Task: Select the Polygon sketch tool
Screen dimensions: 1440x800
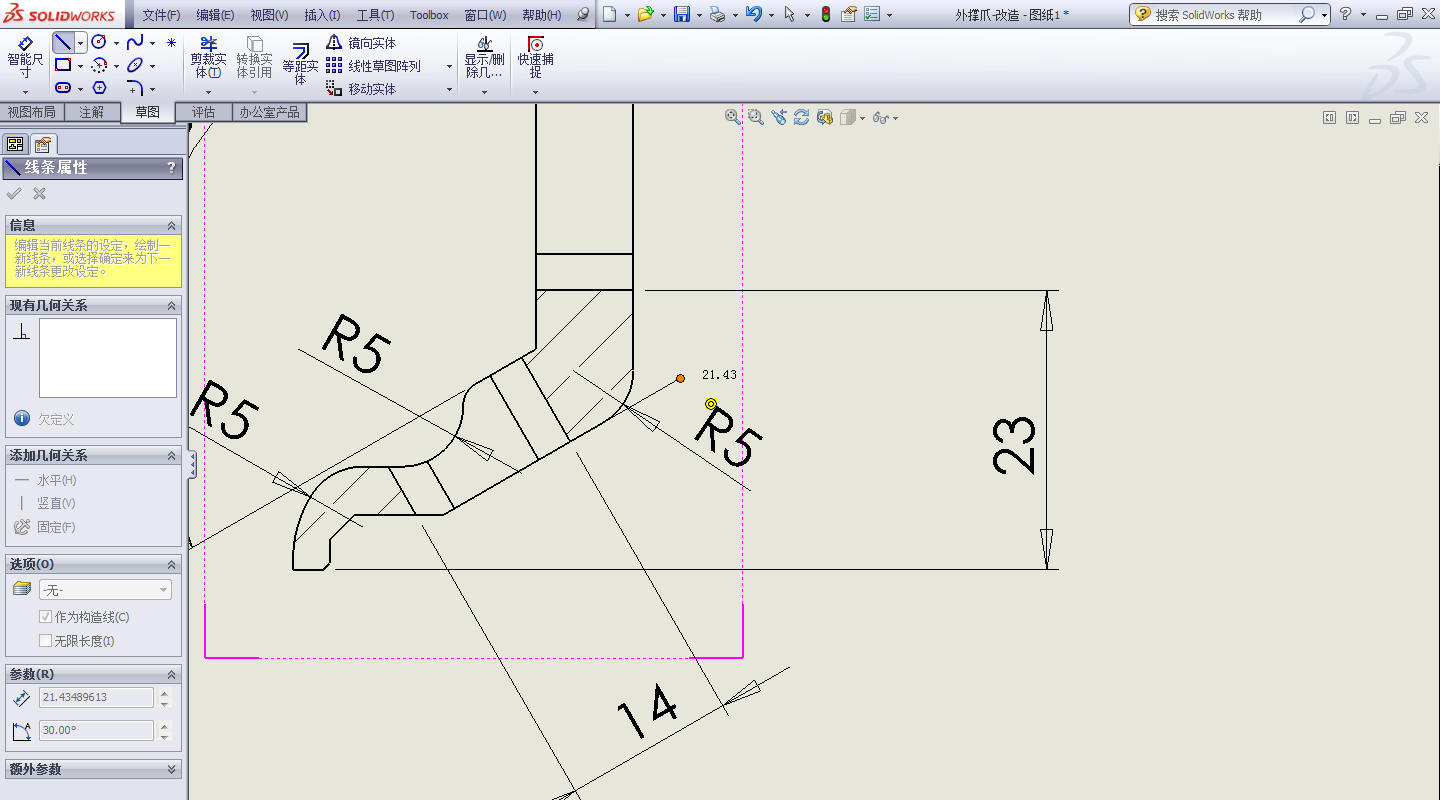Action: tap(99, 88)
